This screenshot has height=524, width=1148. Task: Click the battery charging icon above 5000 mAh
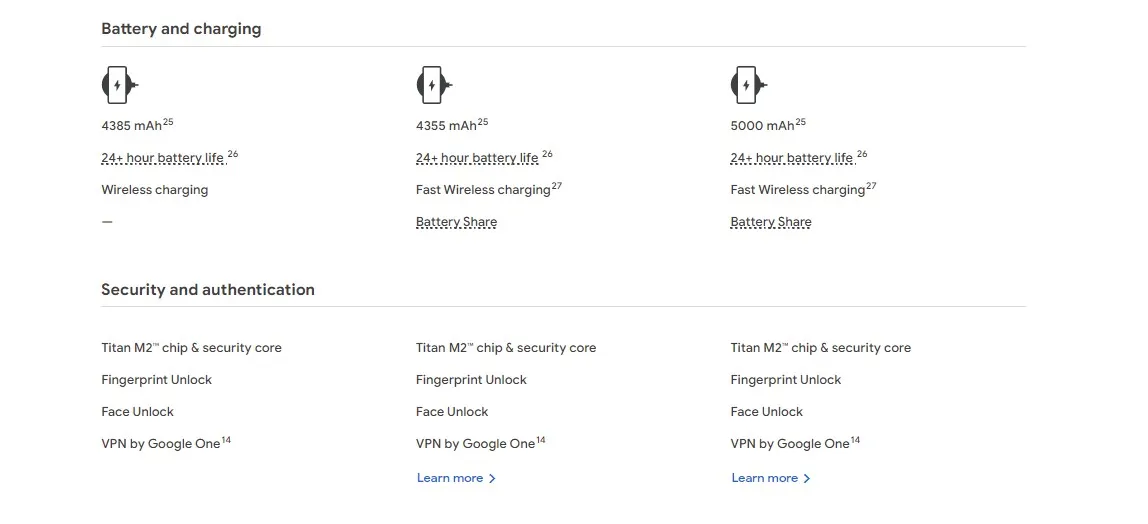coord(749,85)
